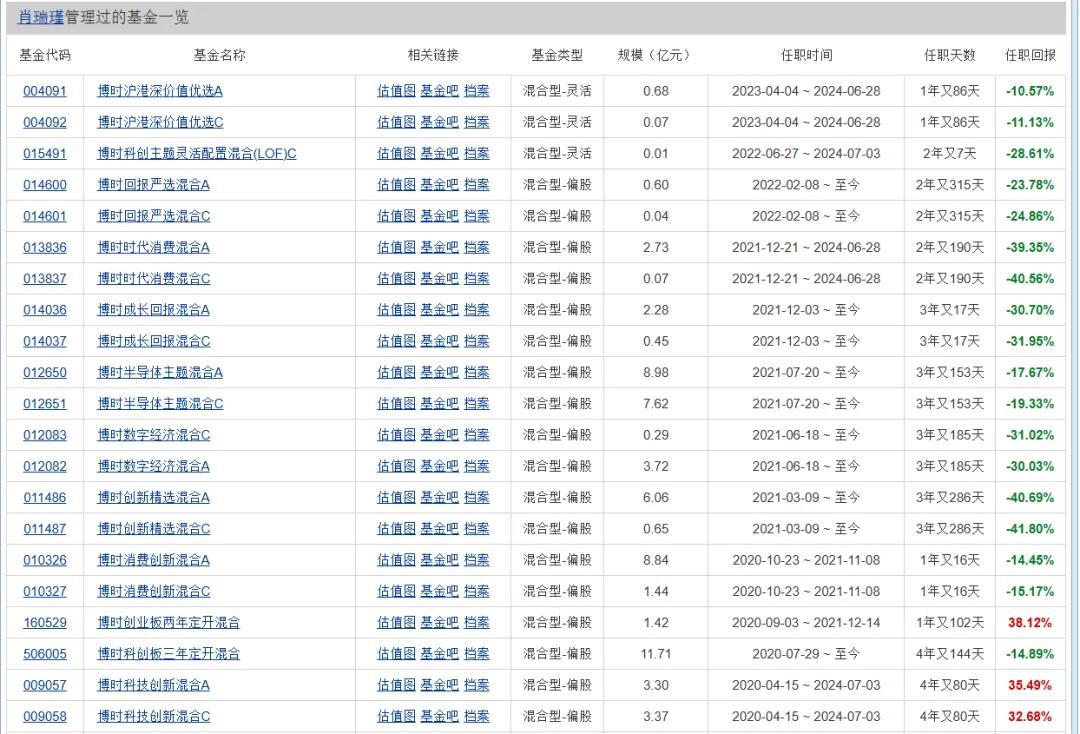This screenshot has width=1080, height=734.
Task: Click the 规模（亿元） column header
Action: pos(655,55)
